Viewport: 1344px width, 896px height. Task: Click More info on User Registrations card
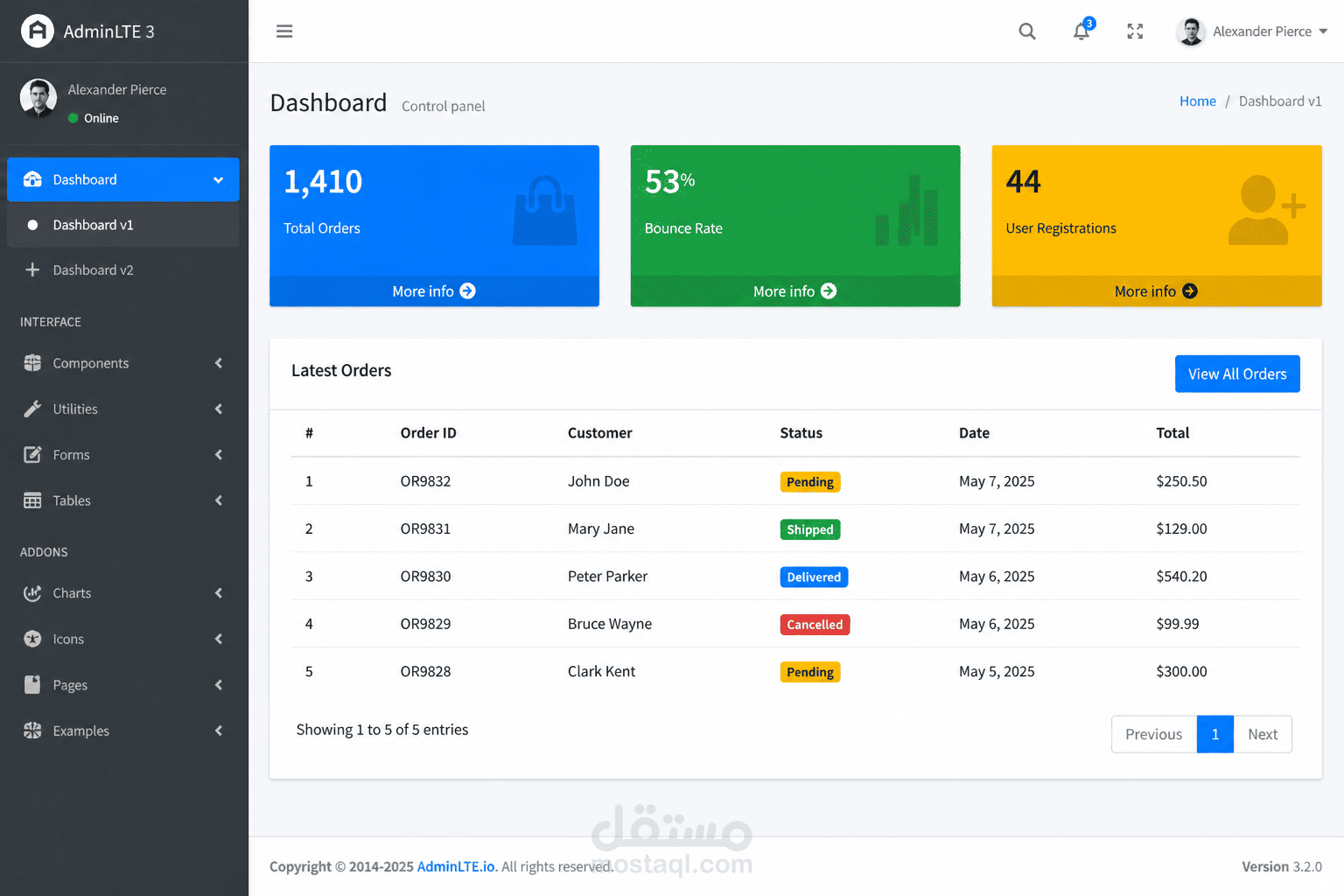(x=1157, y=291)
